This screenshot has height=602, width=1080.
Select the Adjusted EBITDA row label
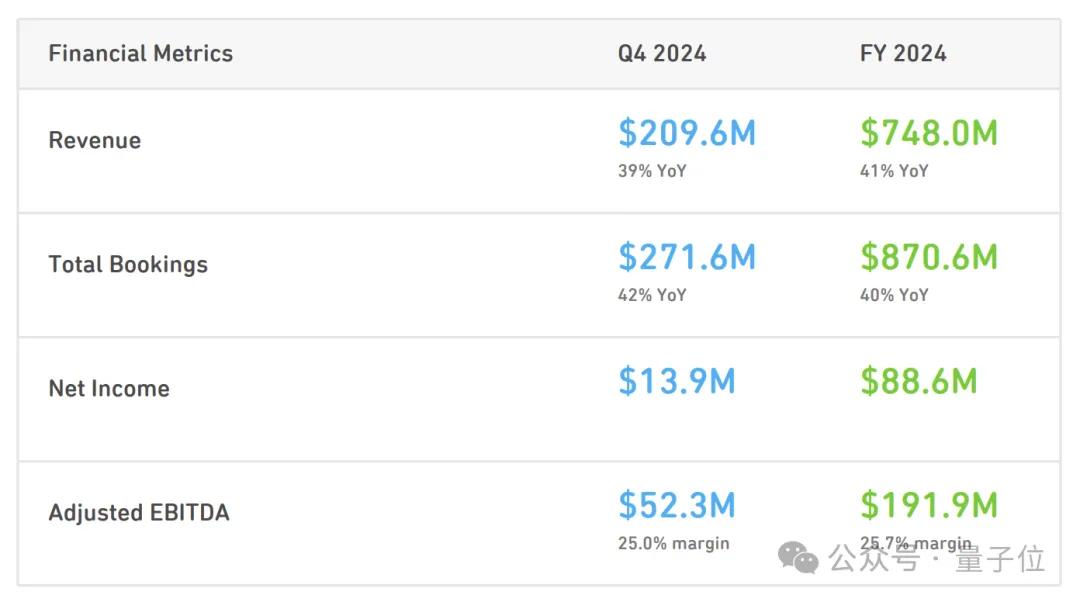click(139, 513)
